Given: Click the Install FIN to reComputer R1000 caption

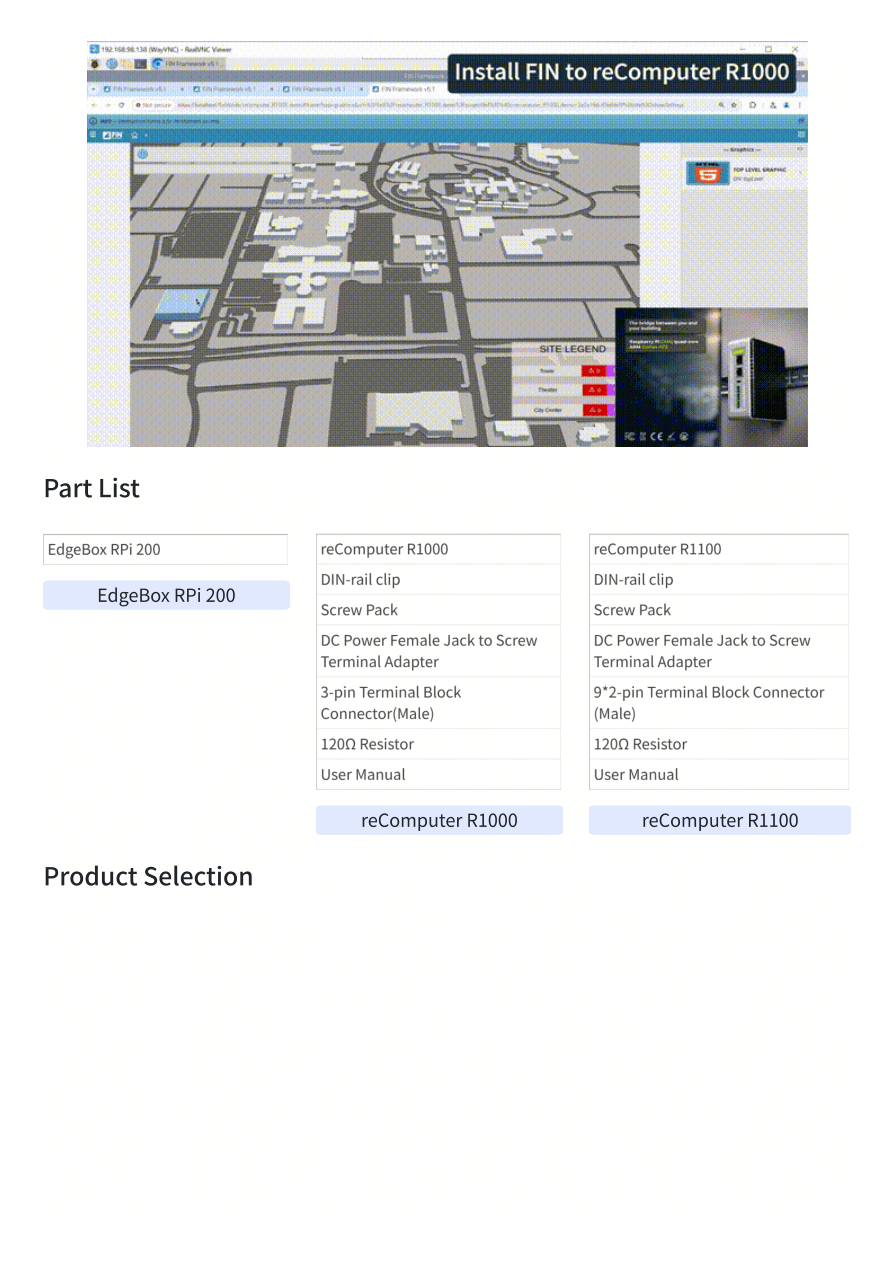Looking at the screenshot, I should coord(622,72).
